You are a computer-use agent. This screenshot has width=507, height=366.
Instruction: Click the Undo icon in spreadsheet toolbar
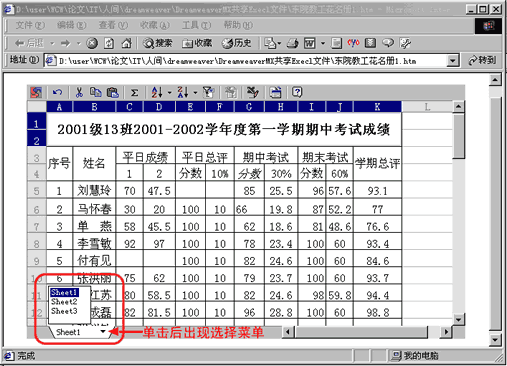pyautogui.click(x=57, y=92)
